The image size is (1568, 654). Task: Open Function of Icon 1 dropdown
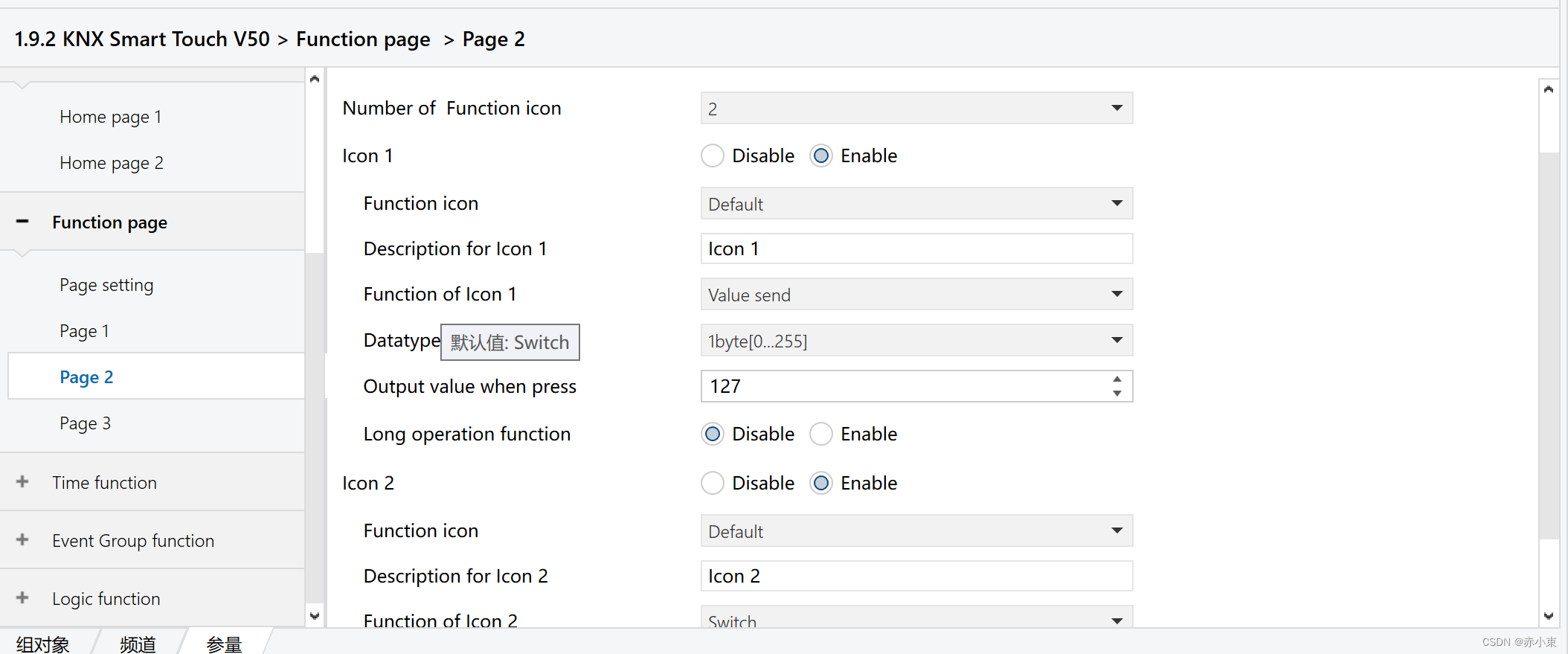pos(916,295)
